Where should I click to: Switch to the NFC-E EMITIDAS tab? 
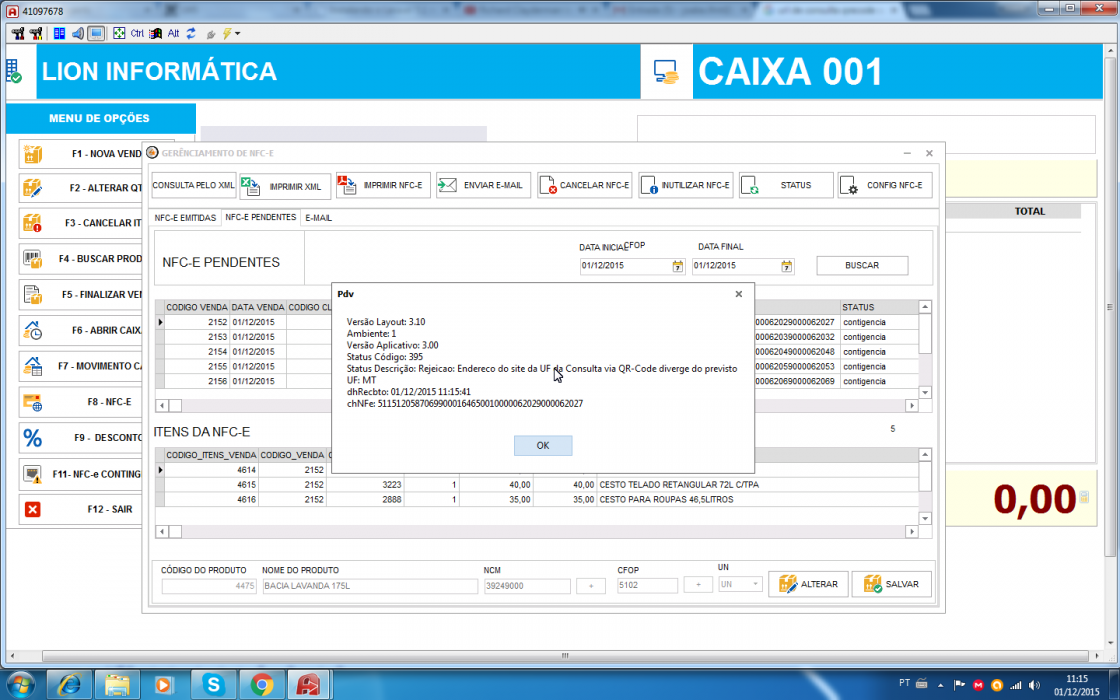tap(185, 218)
